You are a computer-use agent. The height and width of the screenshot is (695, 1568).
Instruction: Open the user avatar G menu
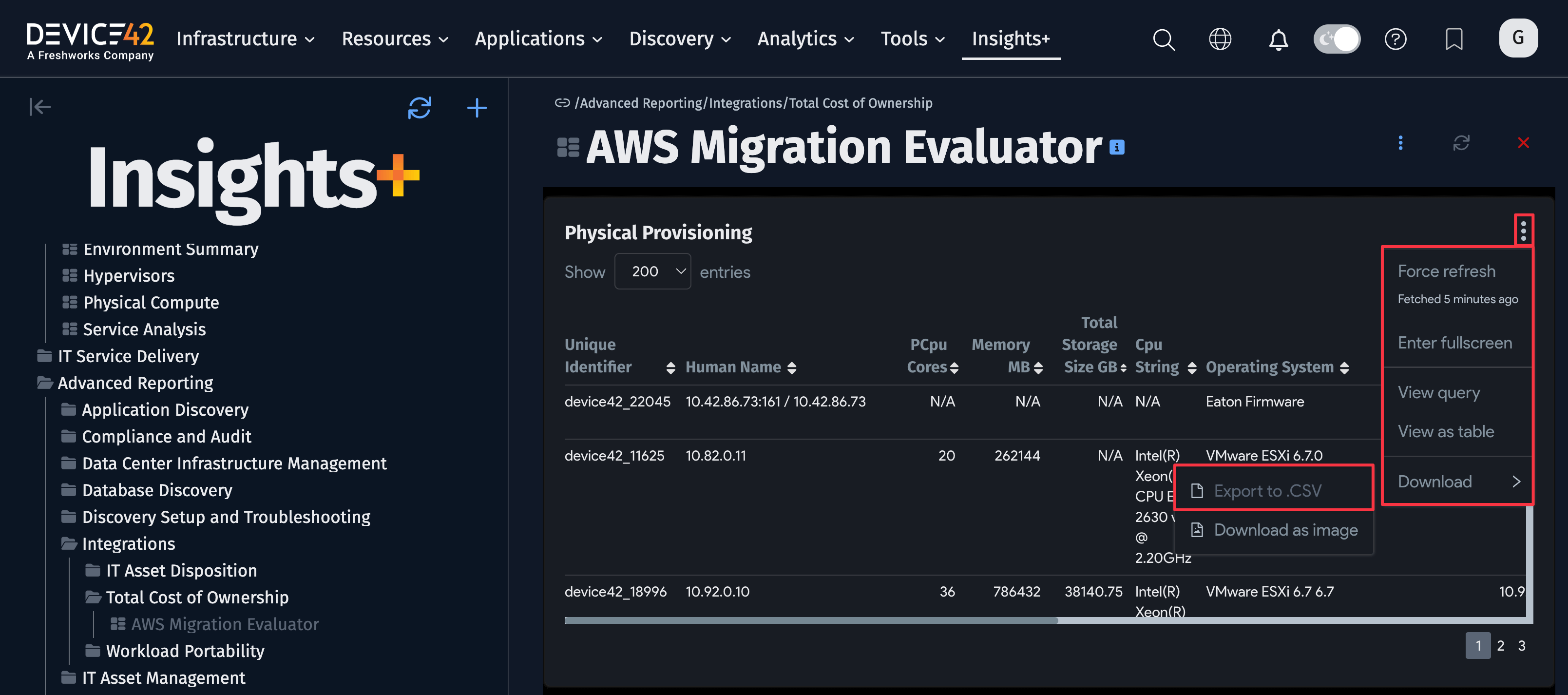(x=1518, y=39)
